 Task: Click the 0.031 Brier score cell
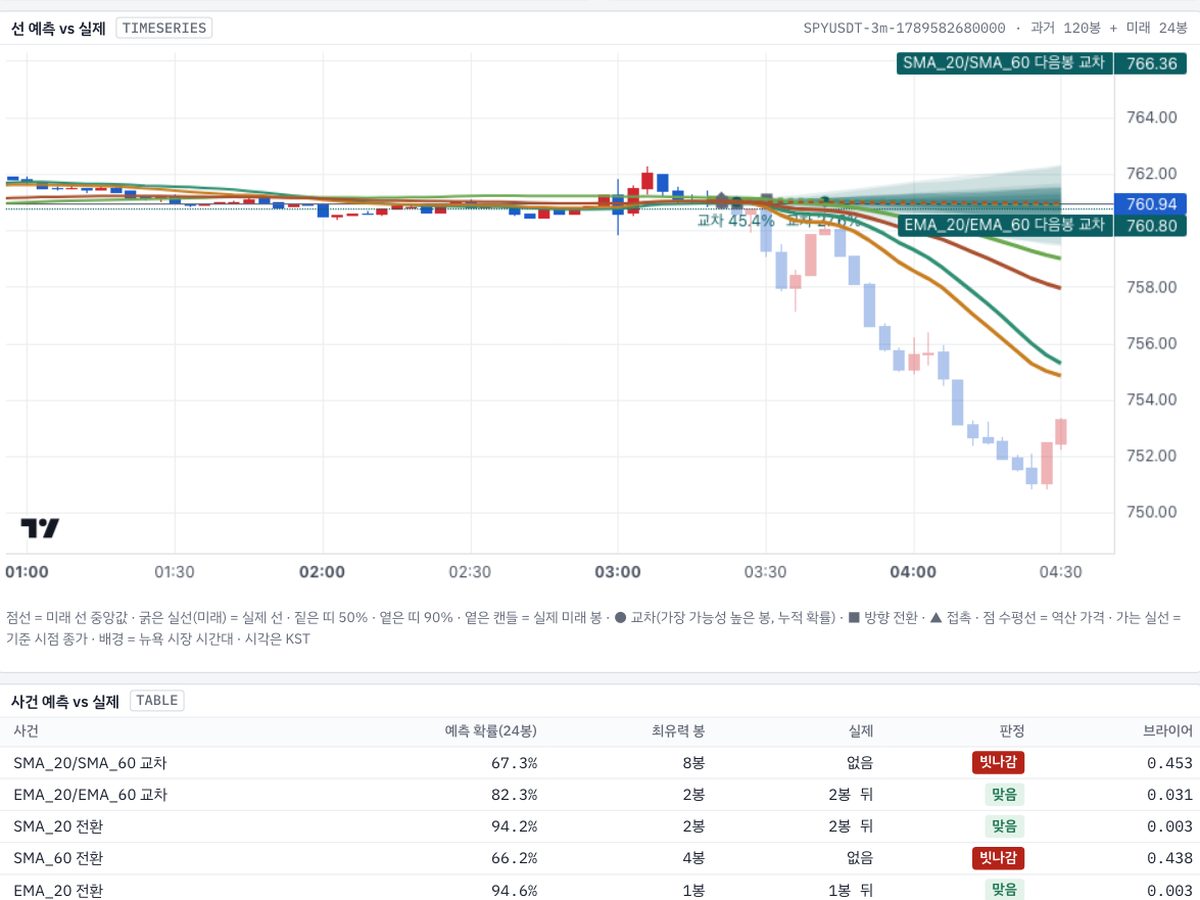pos(1171,795)
